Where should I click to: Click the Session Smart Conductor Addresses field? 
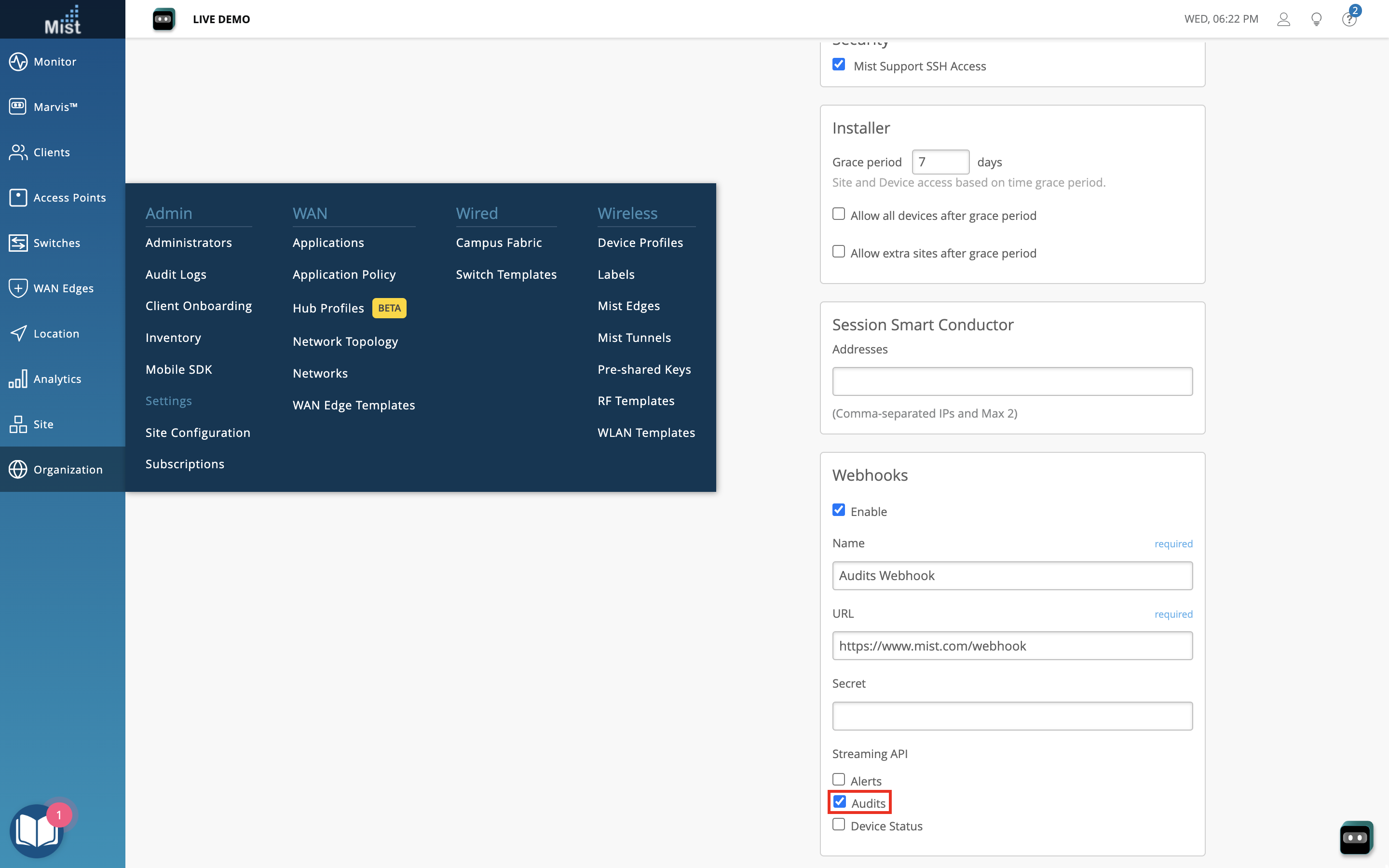click(1012, 381)
